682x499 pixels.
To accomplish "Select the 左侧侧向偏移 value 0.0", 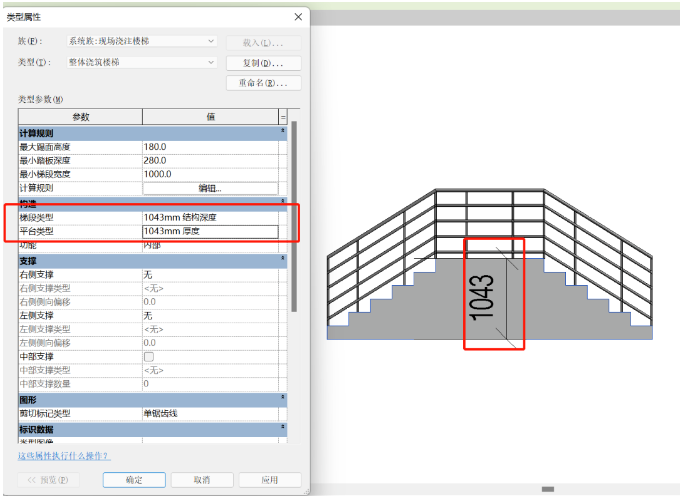I will coord(211,343).
